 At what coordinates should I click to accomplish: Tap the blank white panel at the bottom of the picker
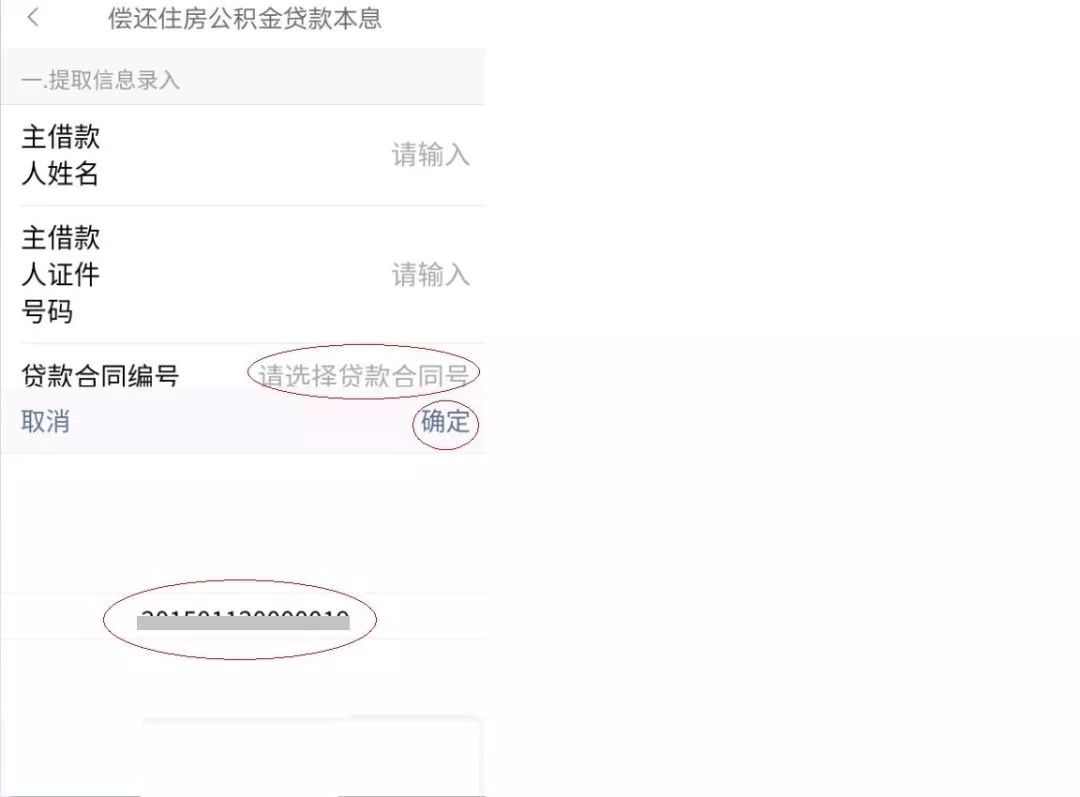pyautogui.click(x=310, y=756)
